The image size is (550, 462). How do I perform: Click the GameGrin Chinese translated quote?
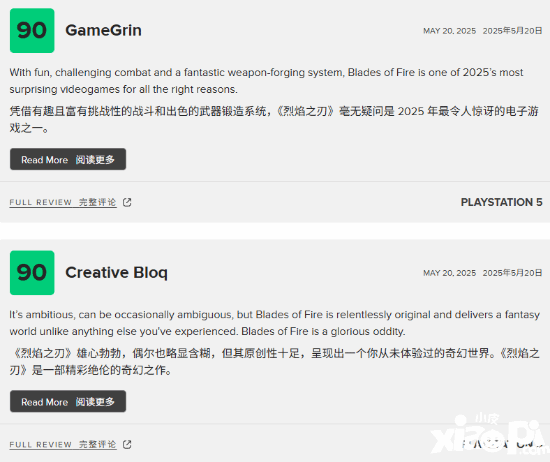pos(274,120)
